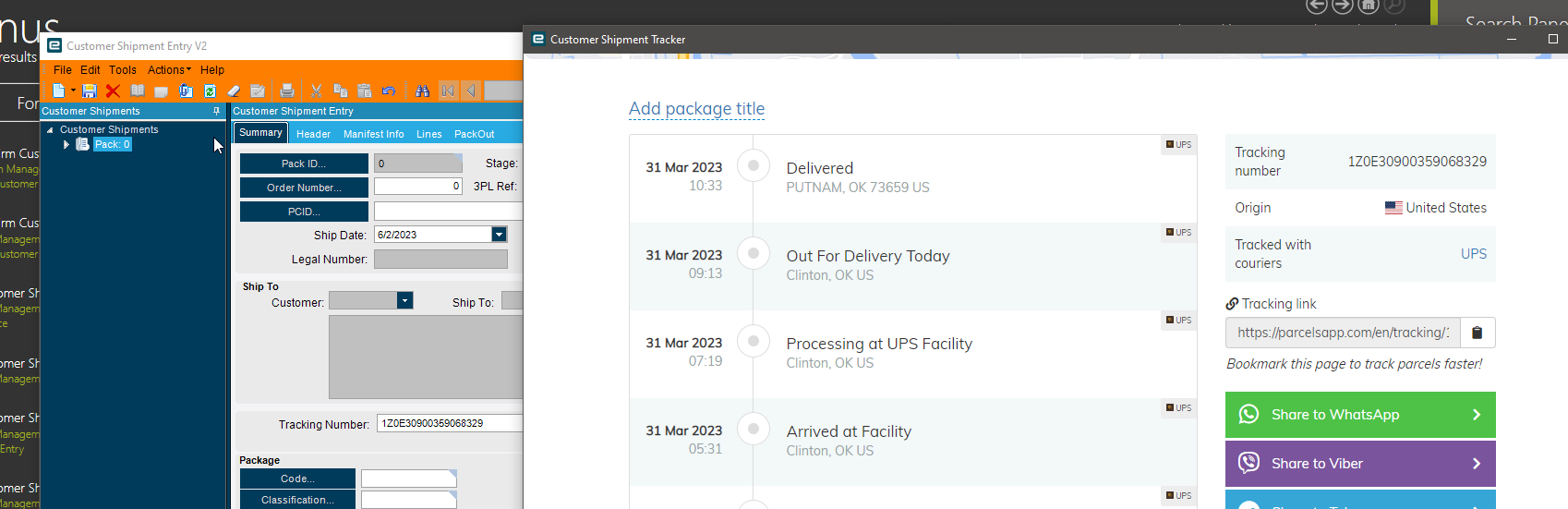Click the green Refresh icon

tap(210, 91)
